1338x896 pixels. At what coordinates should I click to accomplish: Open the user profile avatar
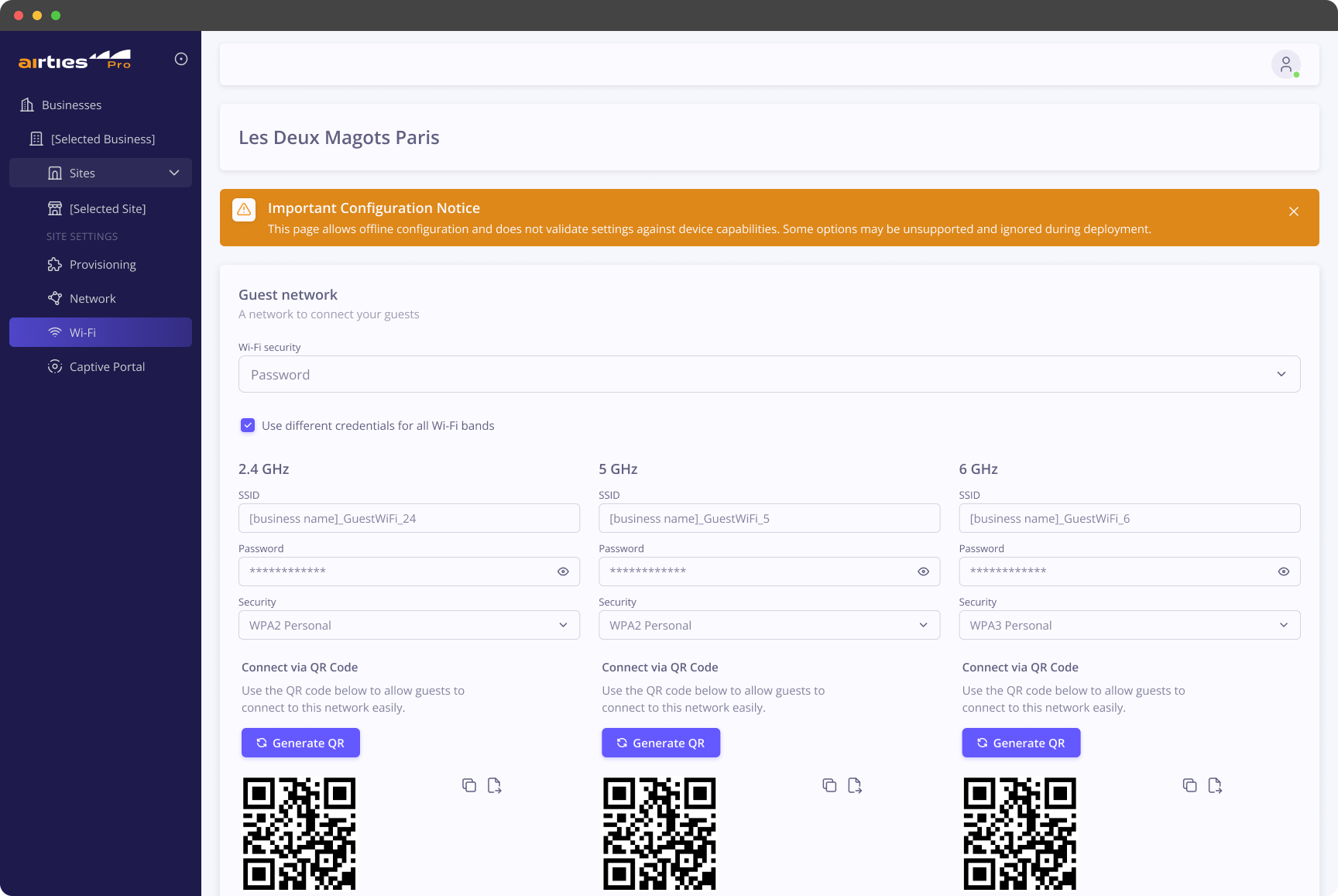point(1285,64)
